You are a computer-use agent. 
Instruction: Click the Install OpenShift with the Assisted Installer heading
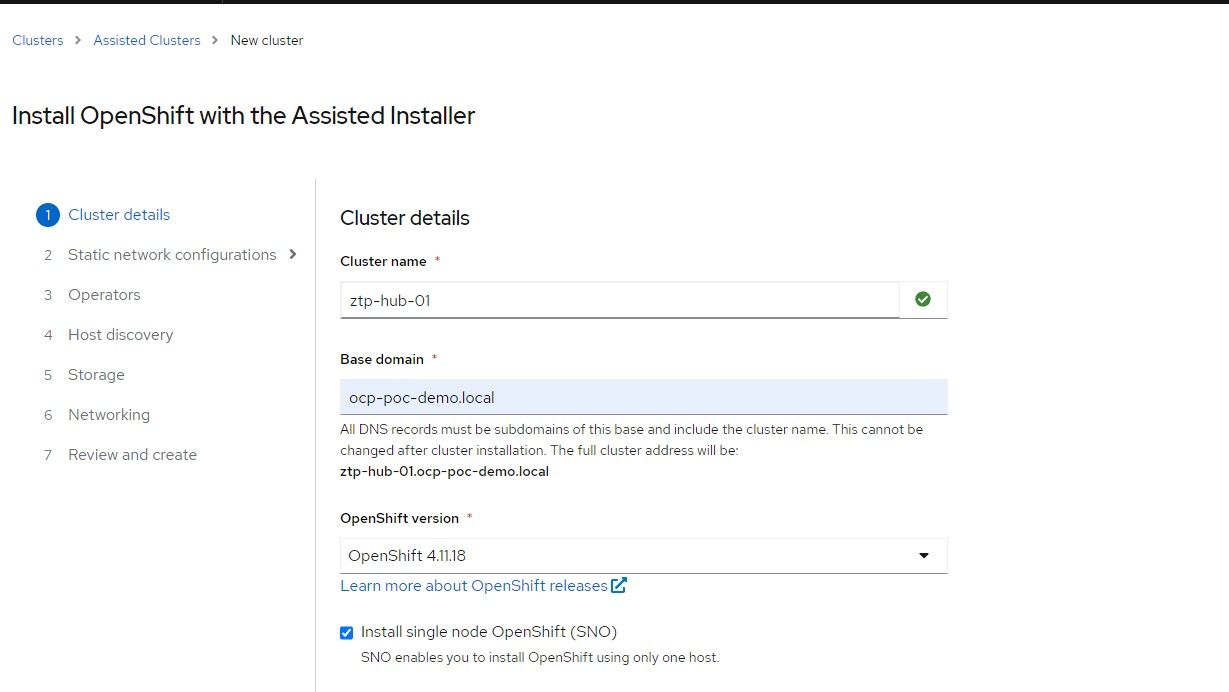(243, 116)
